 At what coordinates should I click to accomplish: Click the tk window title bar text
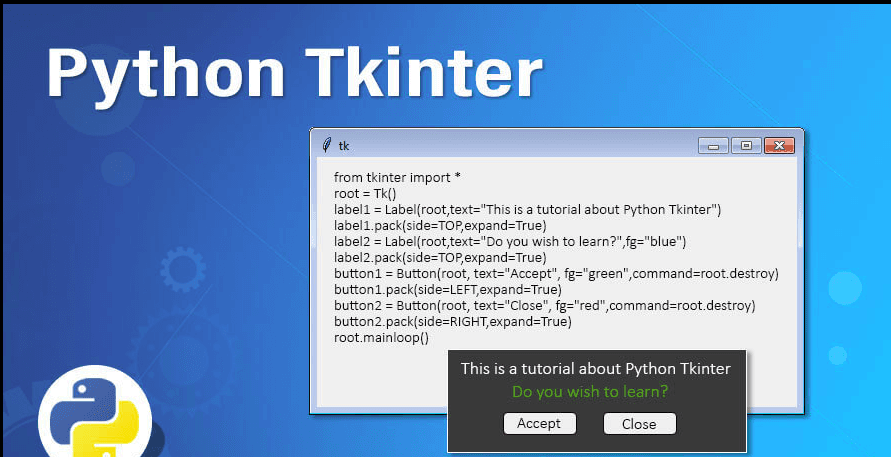coord(344,146)
